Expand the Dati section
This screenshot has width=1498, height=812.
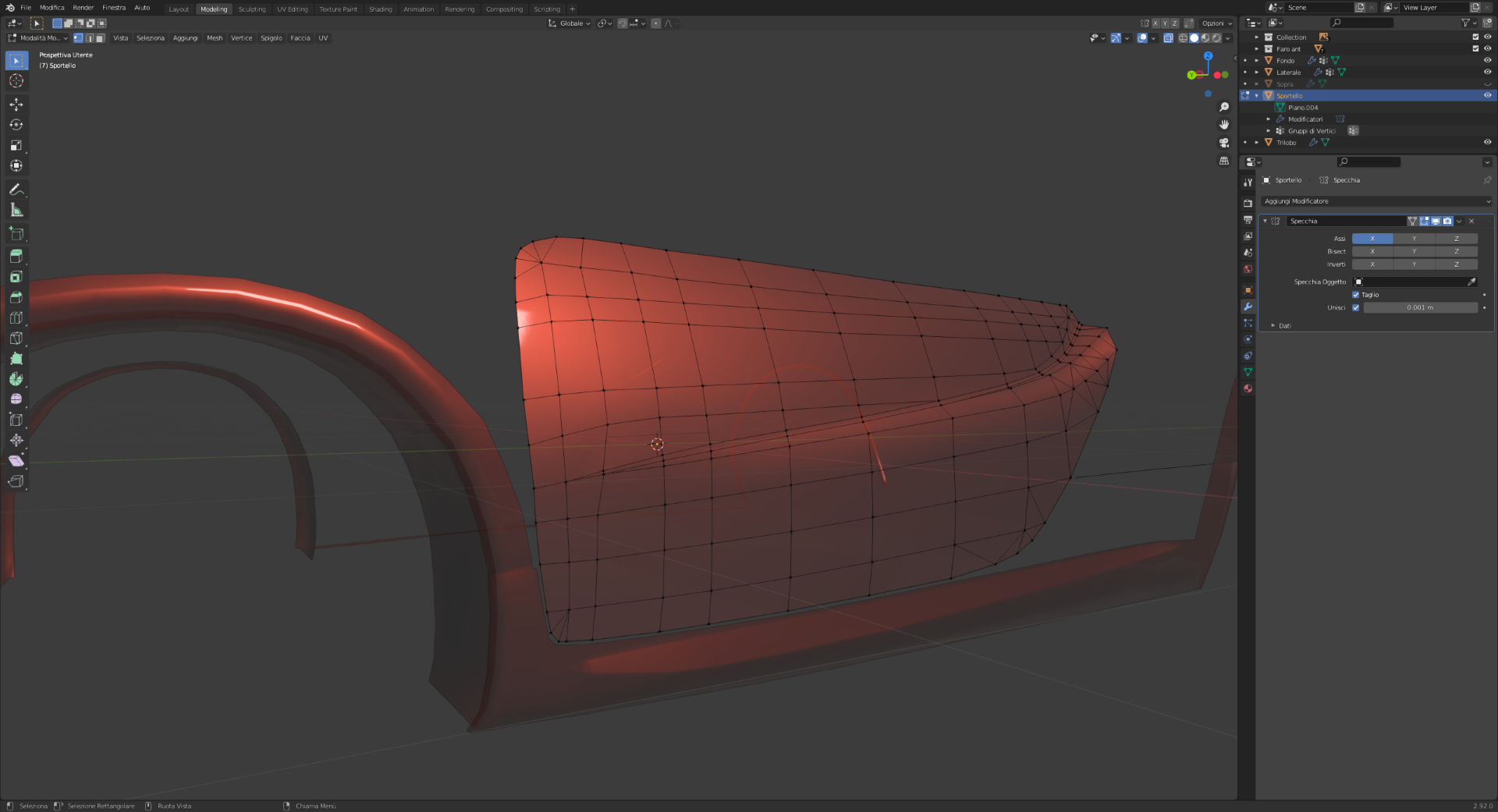1280,325
